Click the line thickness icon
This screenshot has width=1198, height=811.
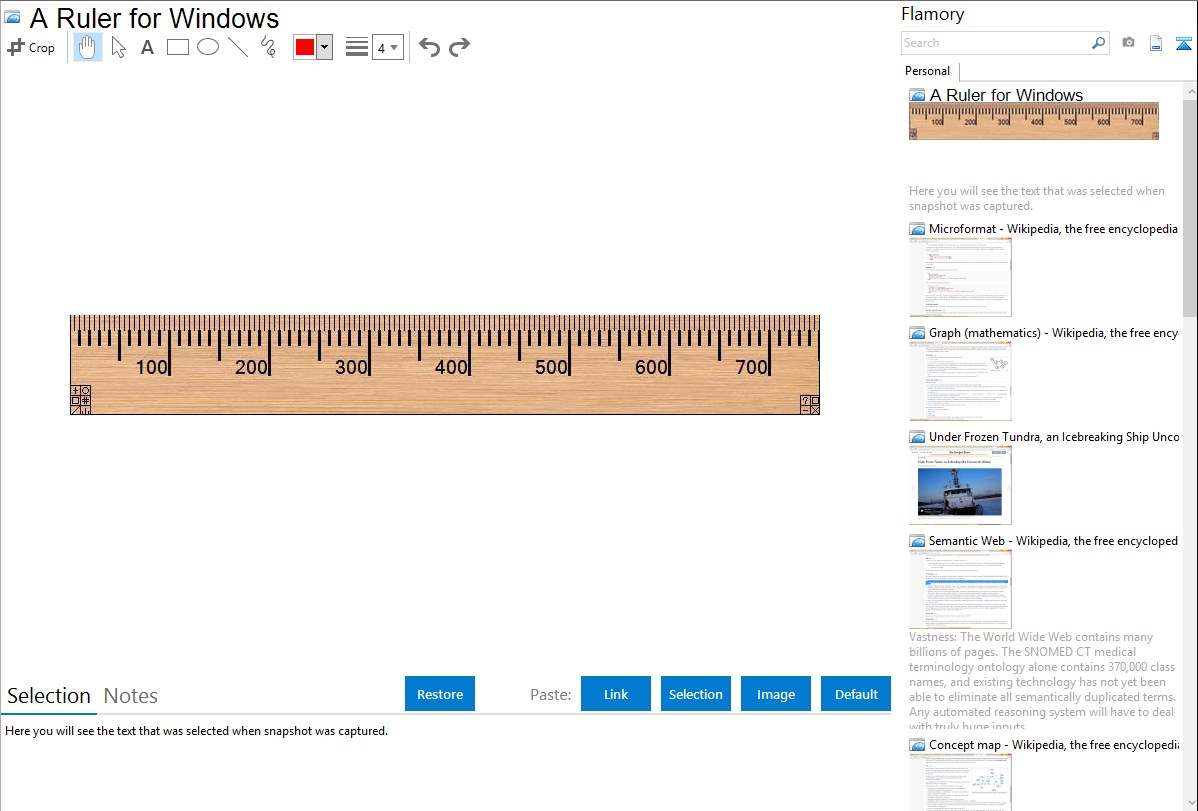click(357, 47)
